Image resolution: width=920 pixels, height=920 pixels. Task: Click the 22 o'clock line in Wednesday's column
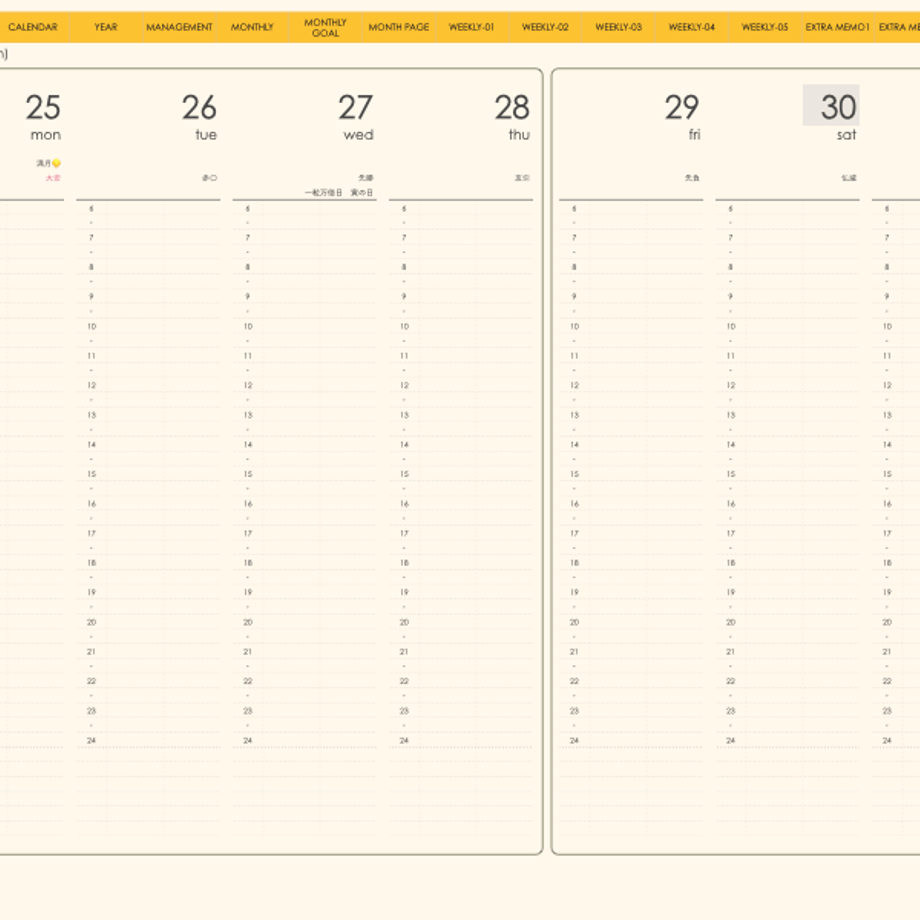(x=305, y=681)
